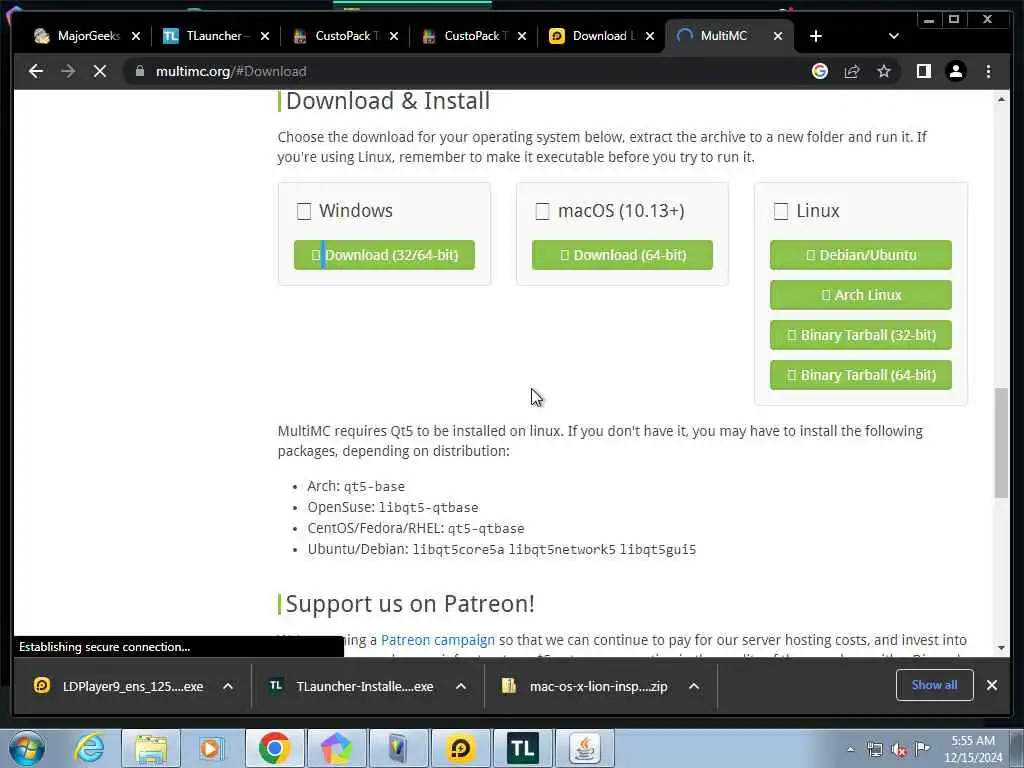Expand LDPlayer9 download options arrow

click(228, 686)
